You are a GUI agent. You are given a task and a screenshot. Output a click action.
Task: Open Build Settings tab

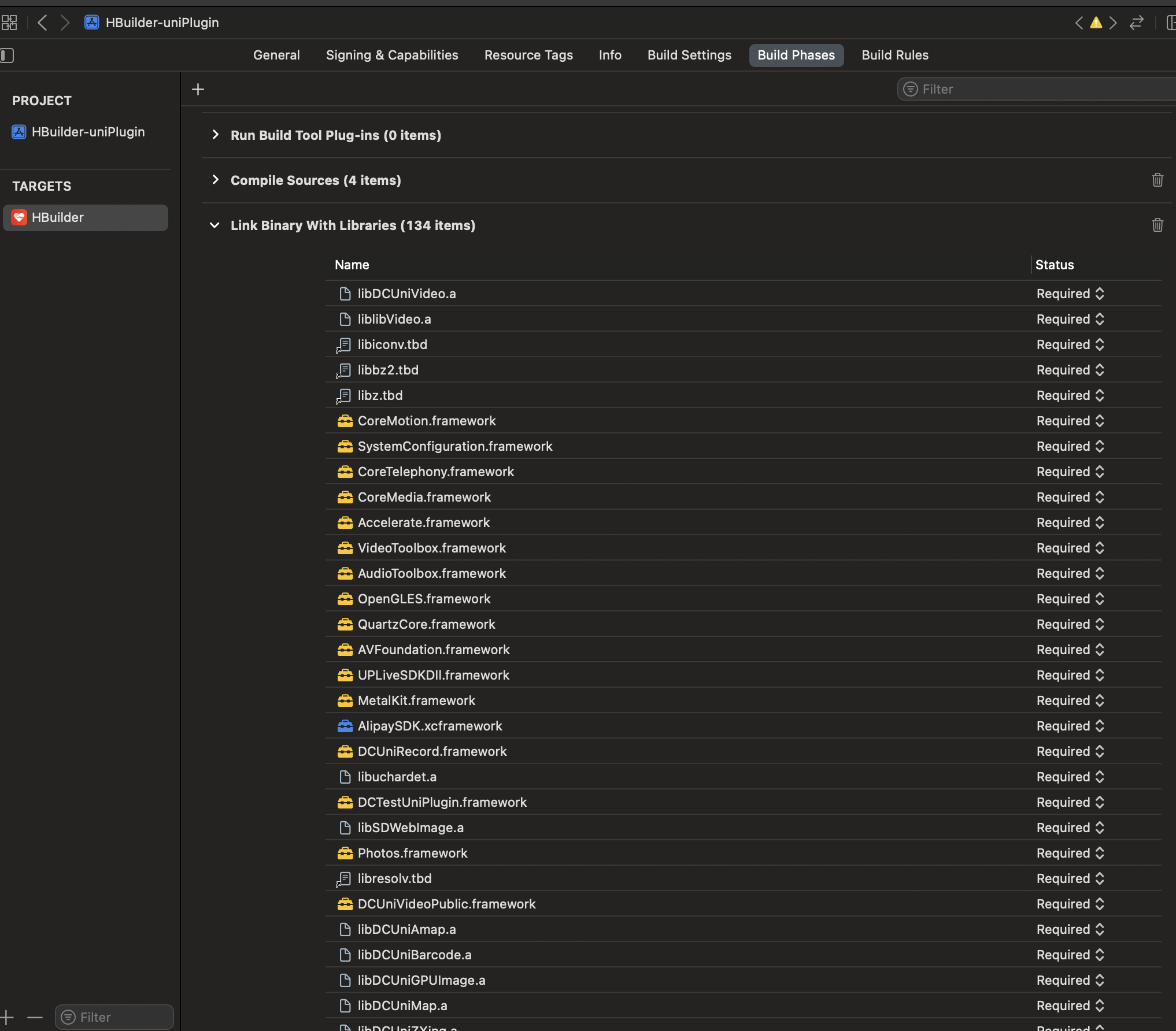coord(689,55)
